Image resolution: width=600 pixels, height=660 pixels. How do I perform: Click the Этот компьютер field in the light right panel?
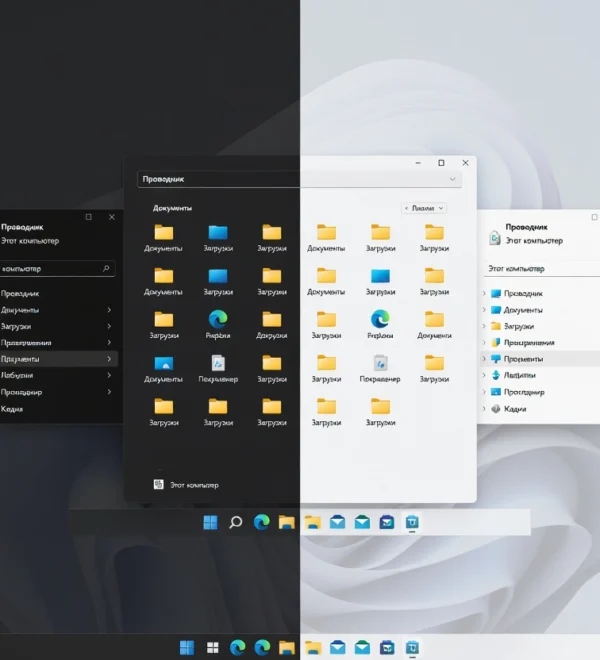click(542, 269)
